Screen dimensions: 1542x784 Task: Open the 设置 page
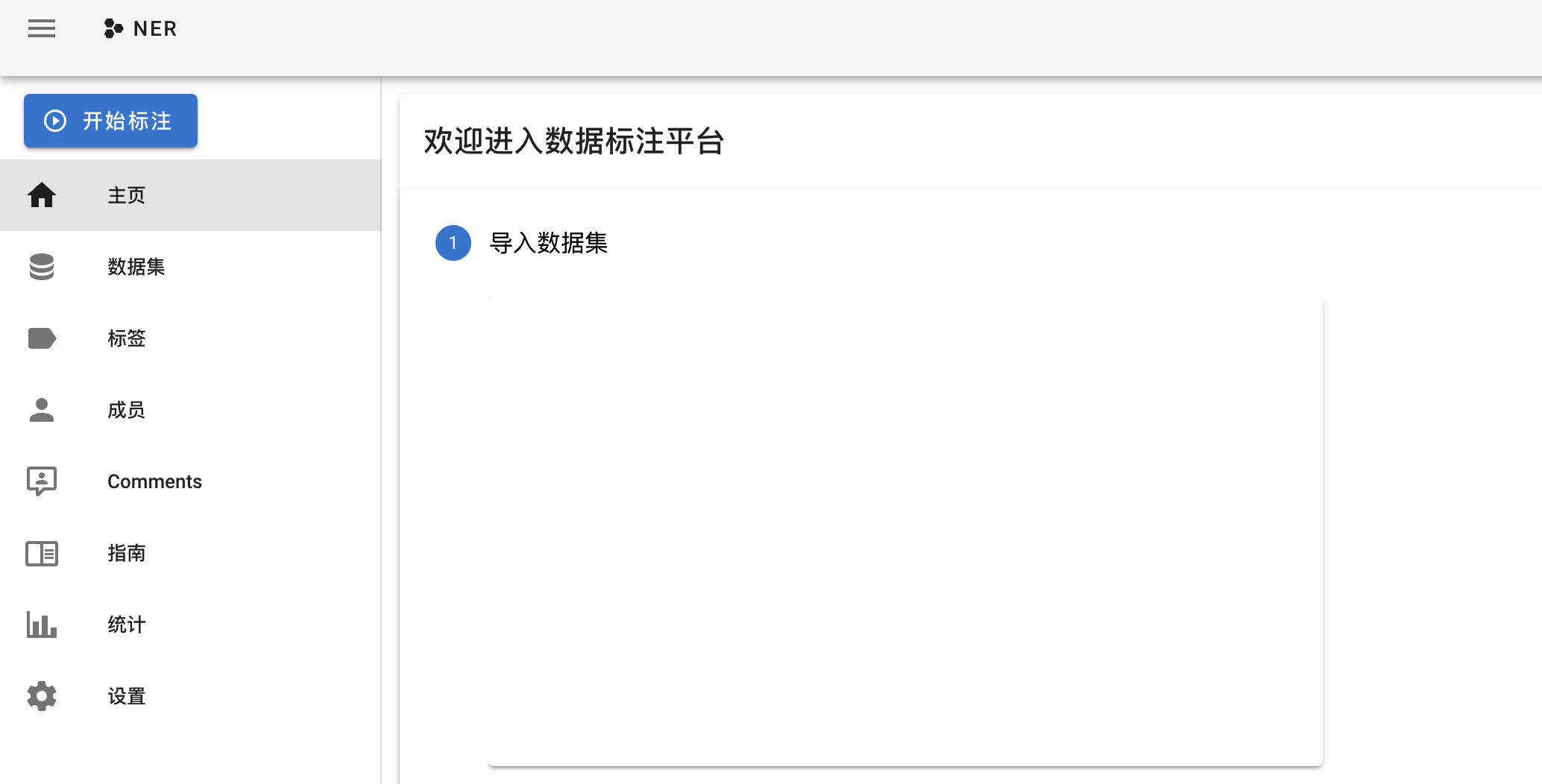tap(190, 696)
